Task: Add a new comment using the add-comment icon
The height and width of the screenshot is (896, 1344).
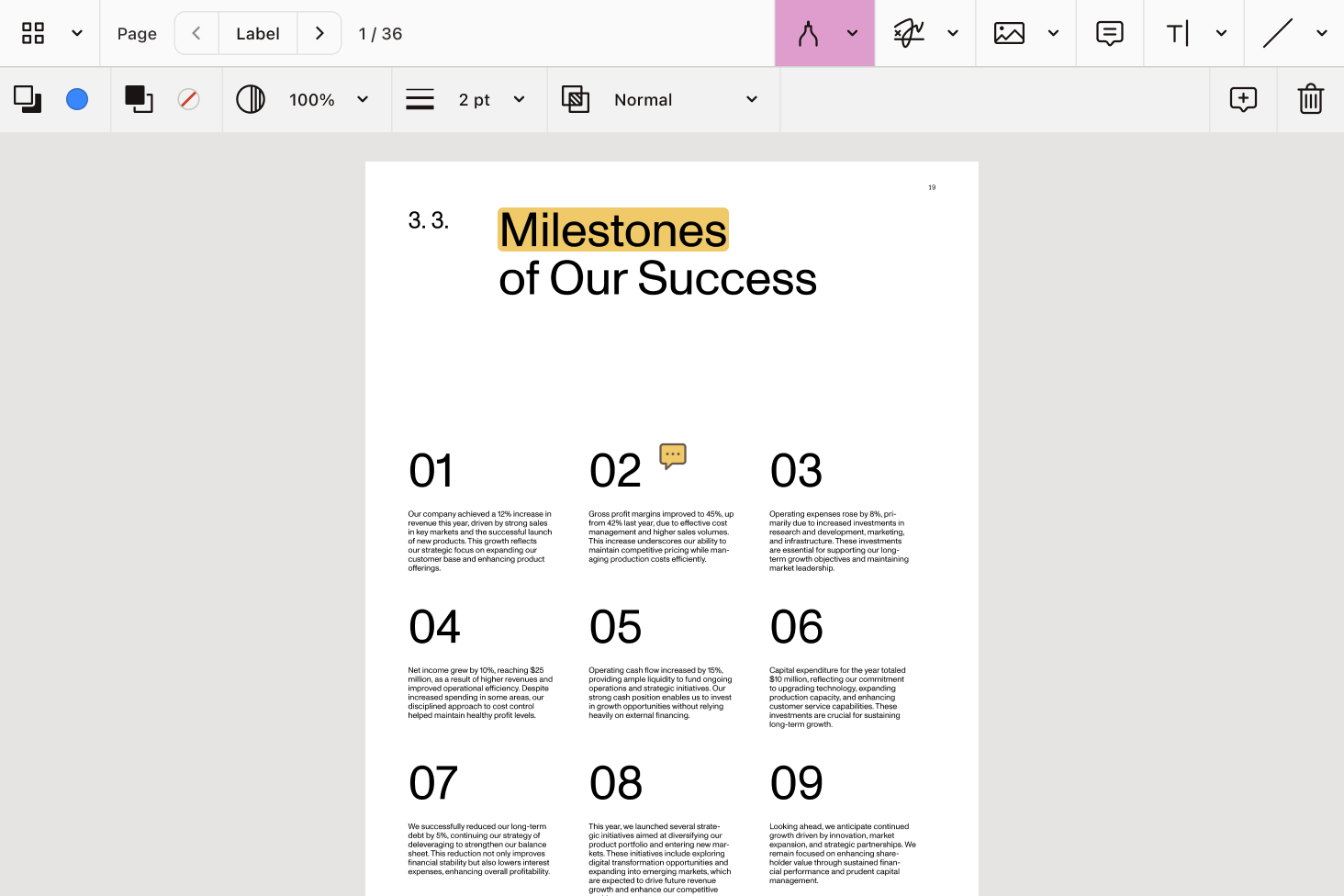Action: point(1243,99)
